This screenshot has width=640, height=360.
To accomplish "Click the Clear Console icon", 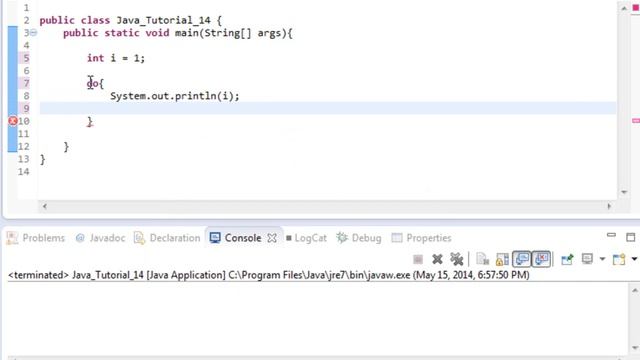I will click(482, 259).
